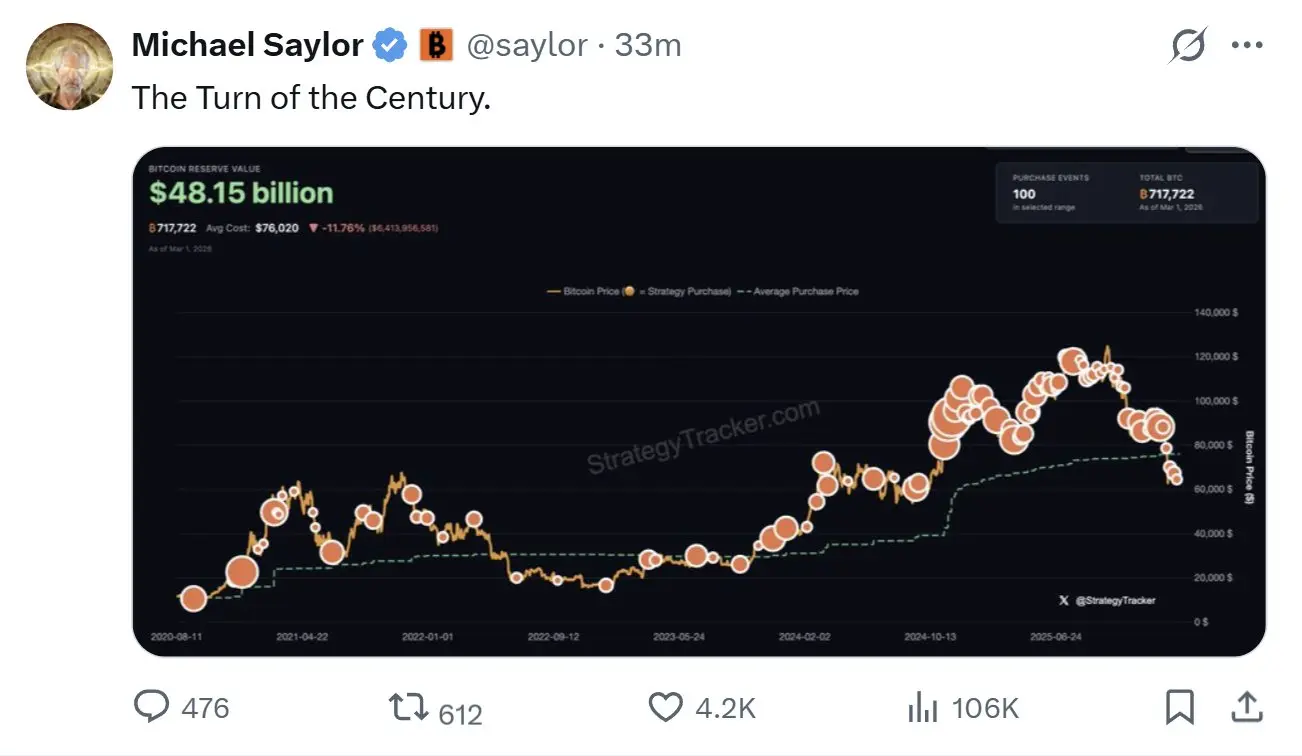Image resolution: width=1302 pixels, height=756 pixels.
Task: Click the share upload icon
Action: [1246, 708]
